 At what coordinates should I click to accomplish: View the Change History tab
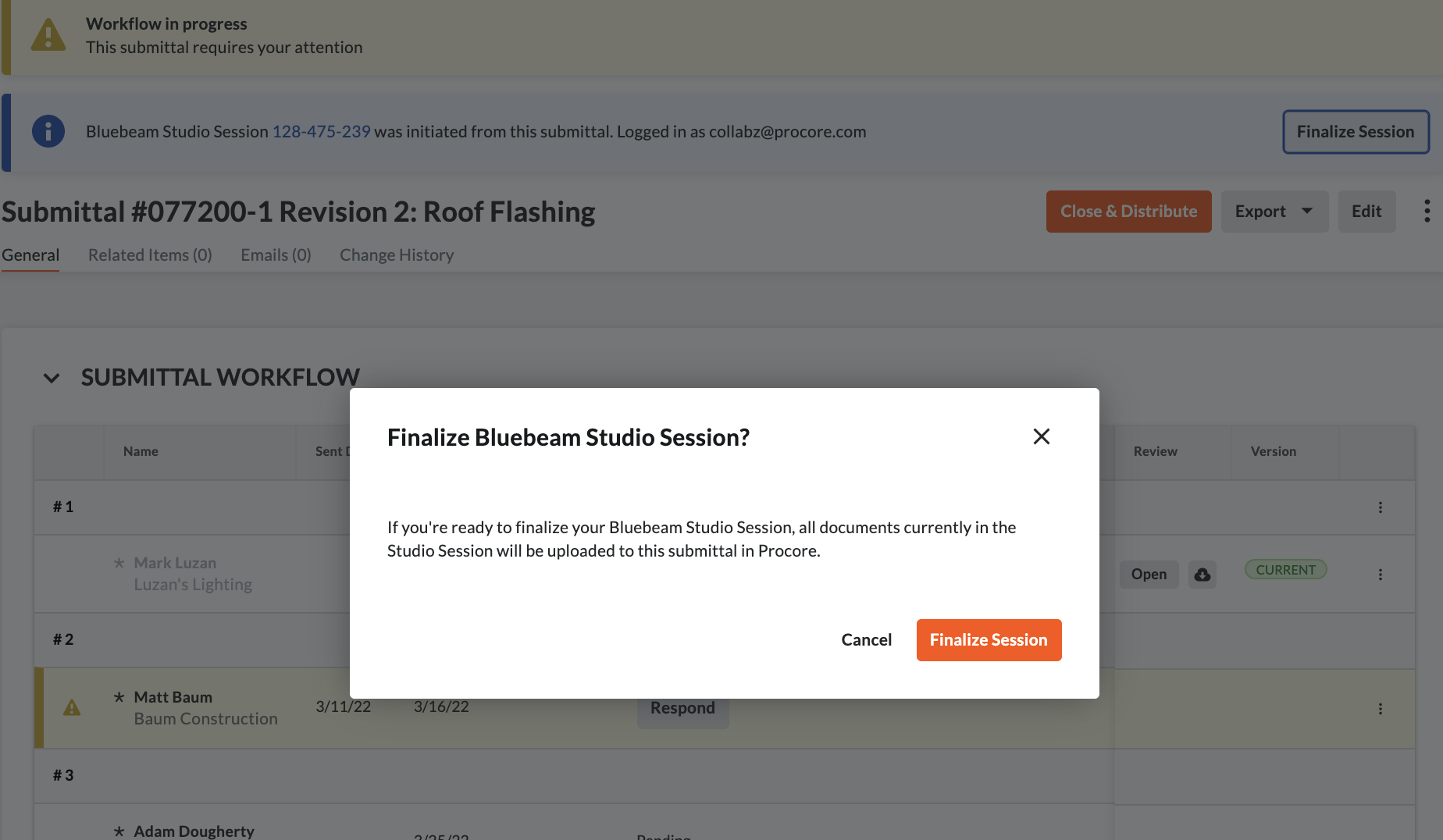396,255
